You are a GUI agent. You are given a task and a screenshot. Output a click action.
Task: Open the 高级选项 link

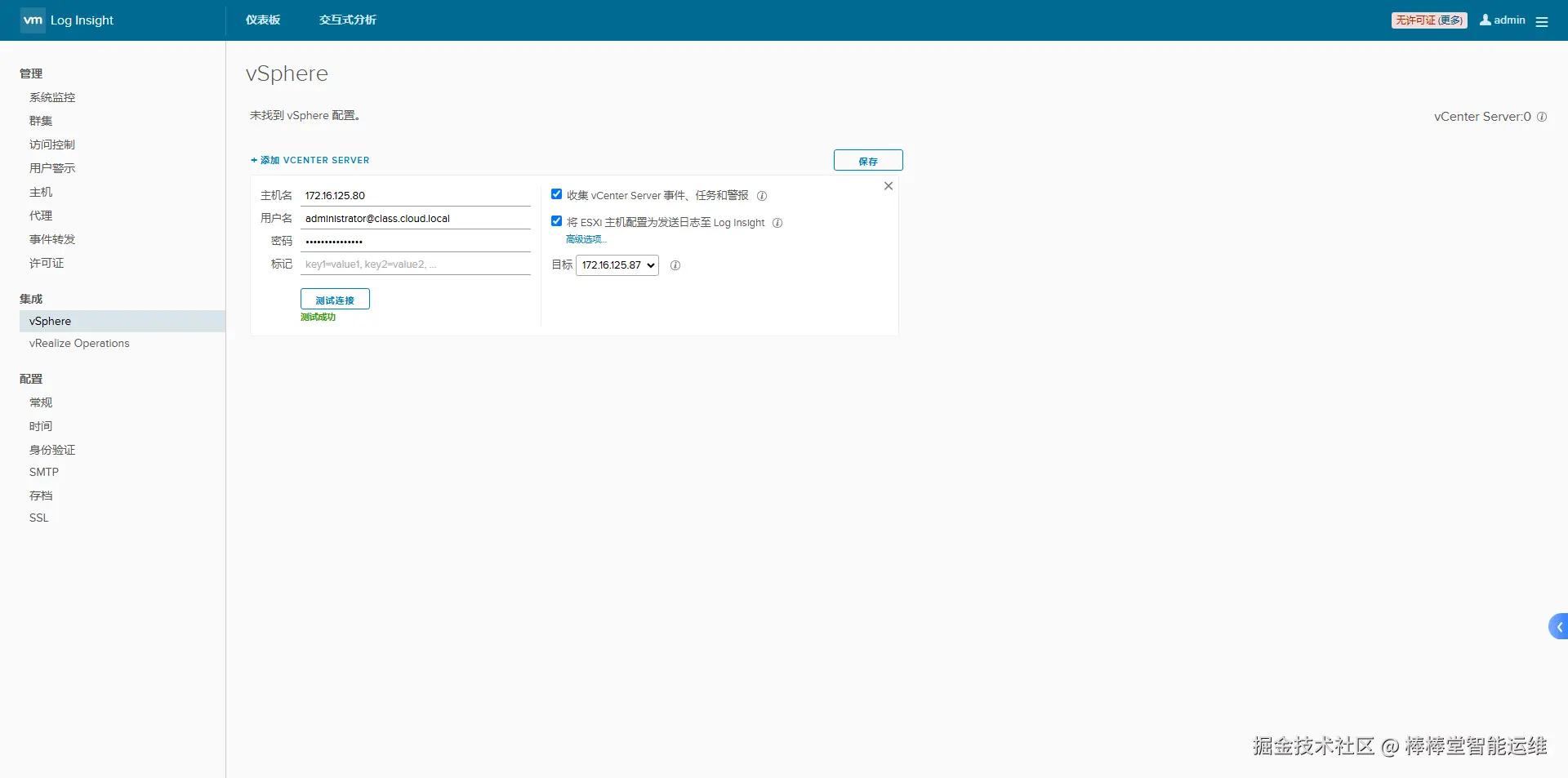586,239
